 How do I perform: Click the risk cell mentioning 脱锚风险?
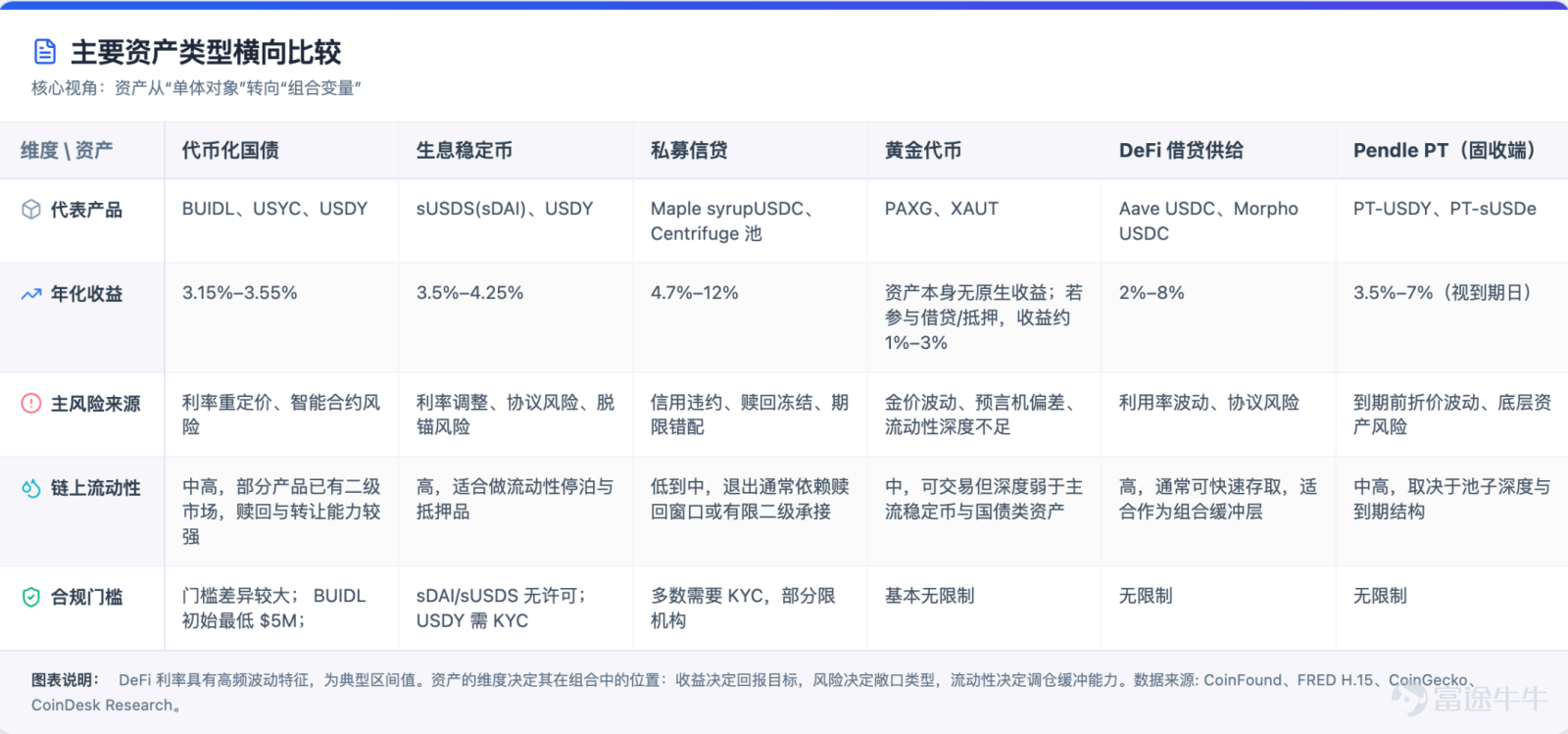pos(515,415)
